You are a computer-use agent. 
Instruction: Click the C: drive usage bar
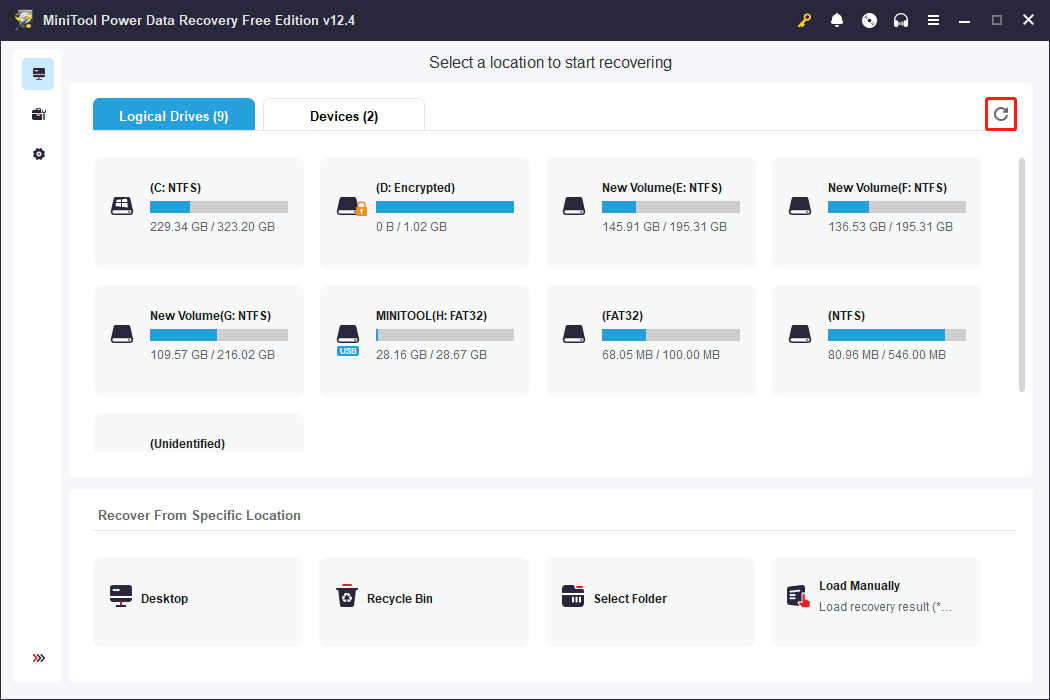pos(219,207)
